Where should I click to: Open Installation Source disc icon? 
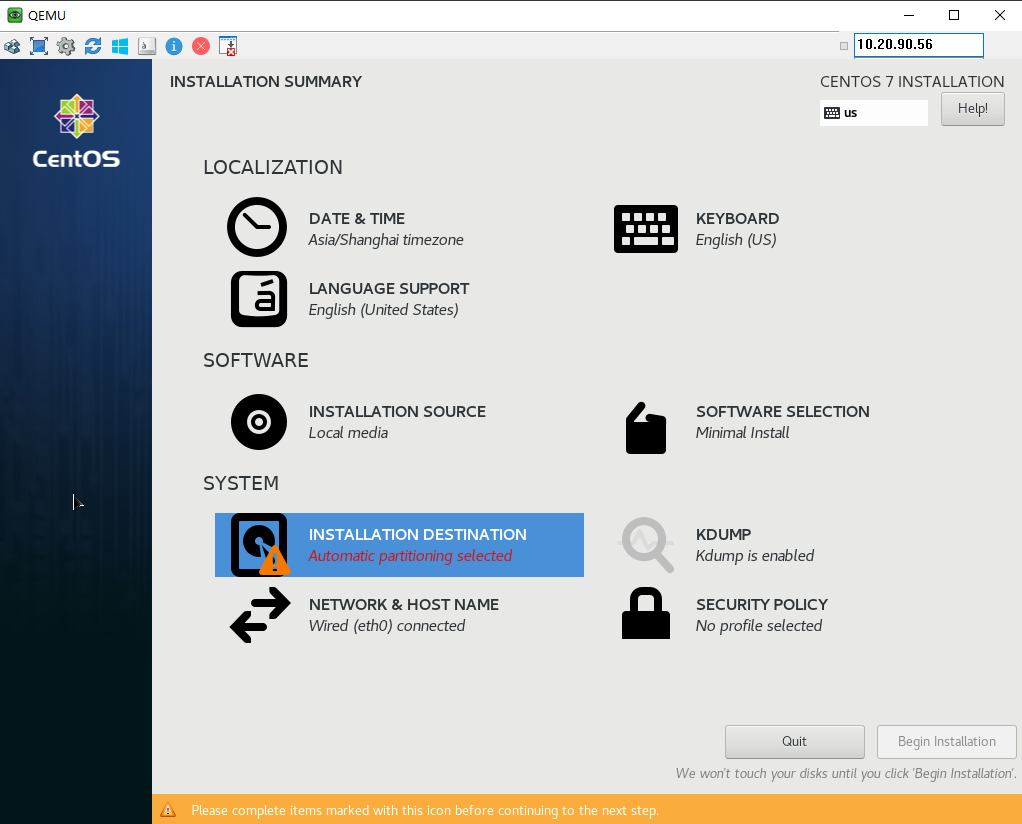click(x=259, y=422)
